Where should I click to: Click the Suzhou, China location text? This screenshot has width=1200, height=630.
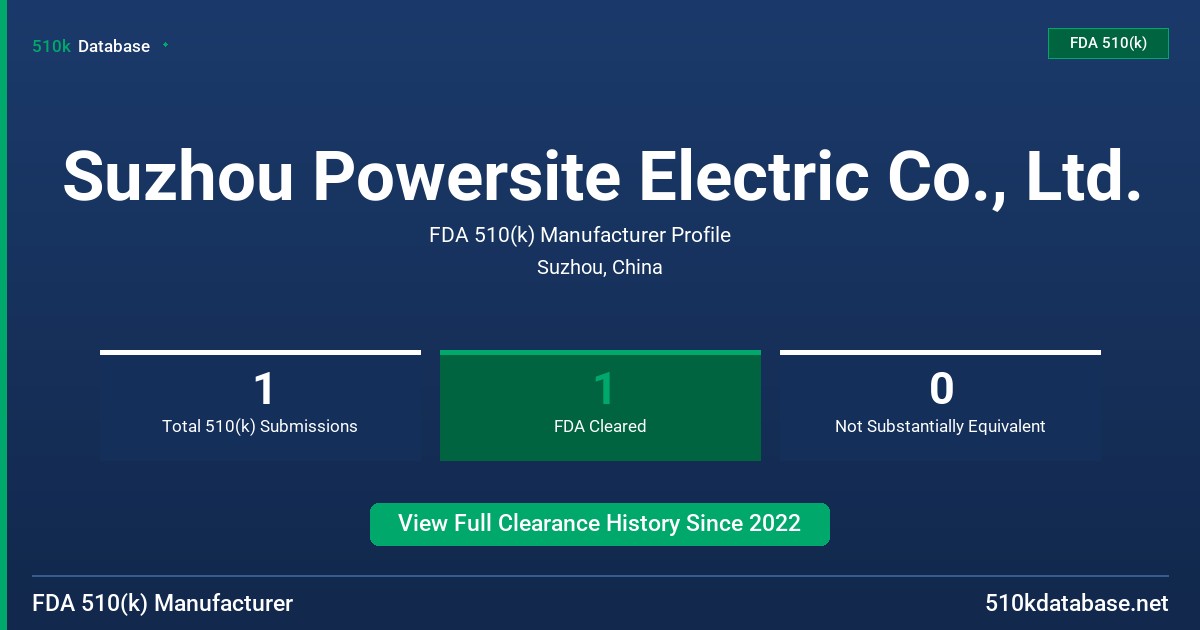tap(600, 267)
